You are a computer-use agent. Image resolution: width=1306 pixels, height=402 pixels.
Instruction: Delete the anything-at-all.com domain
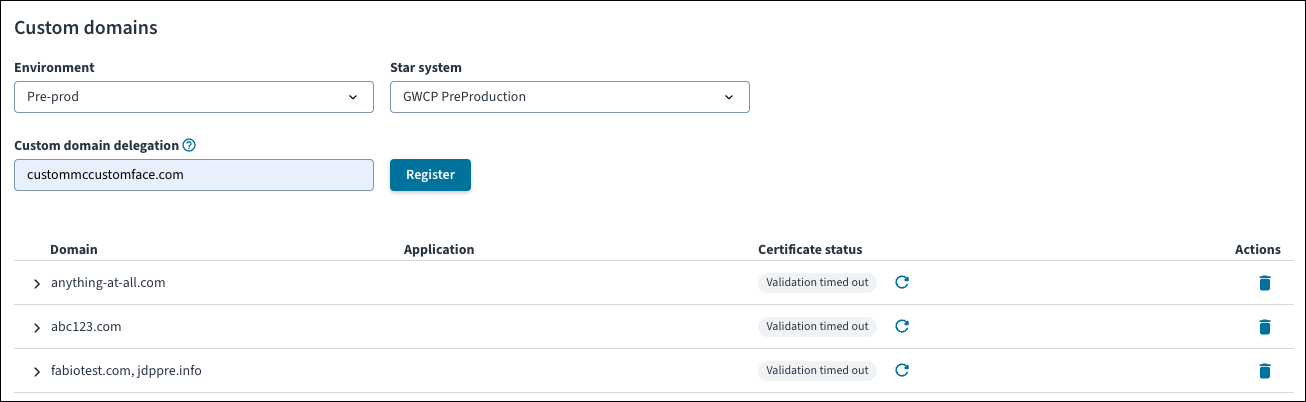coord(1264,283)
